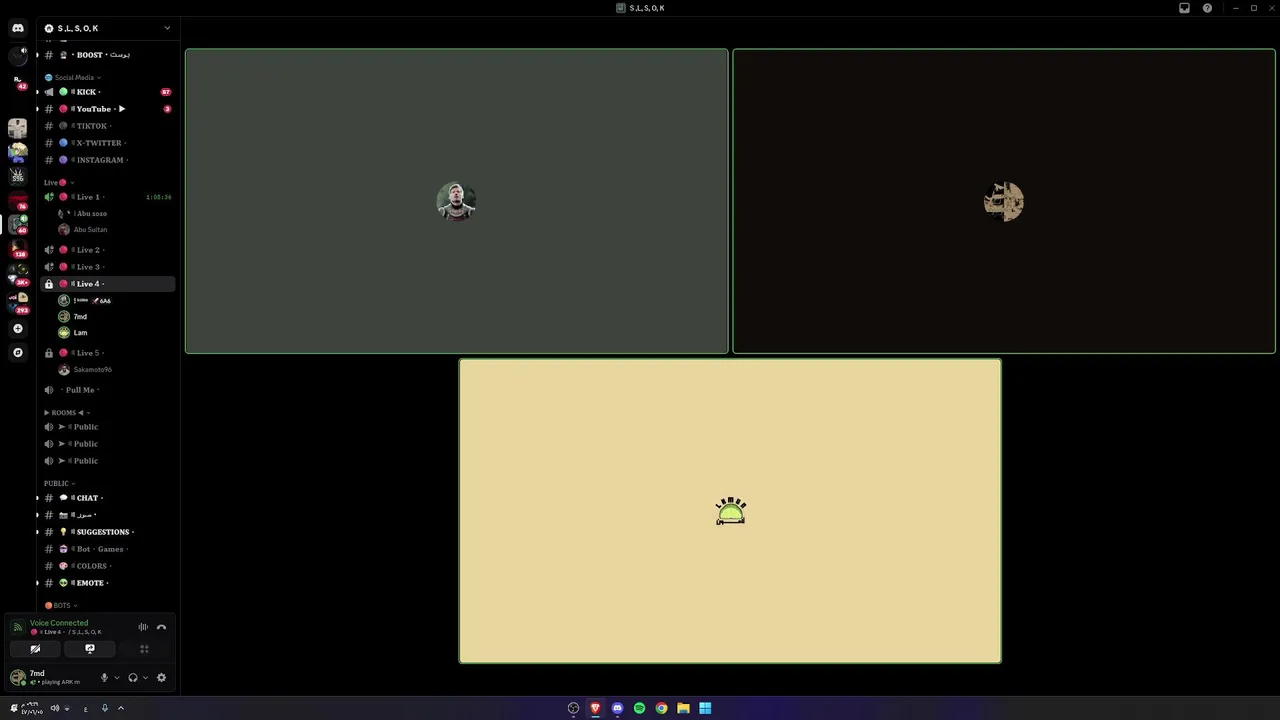1280x720 pixels.
Task: Open the SUGGESTIONS channel
Action: (x=108, y=532)
